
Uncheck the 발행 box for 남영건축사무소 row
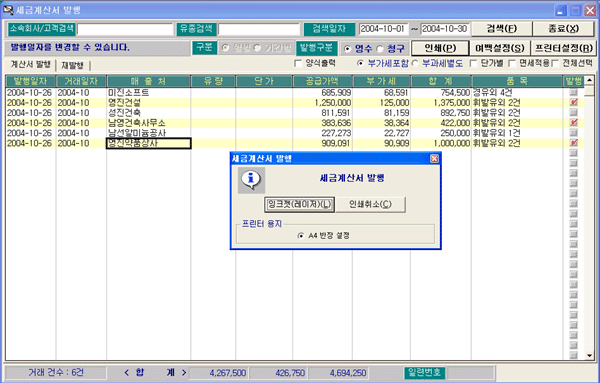(x=574, y=122)
